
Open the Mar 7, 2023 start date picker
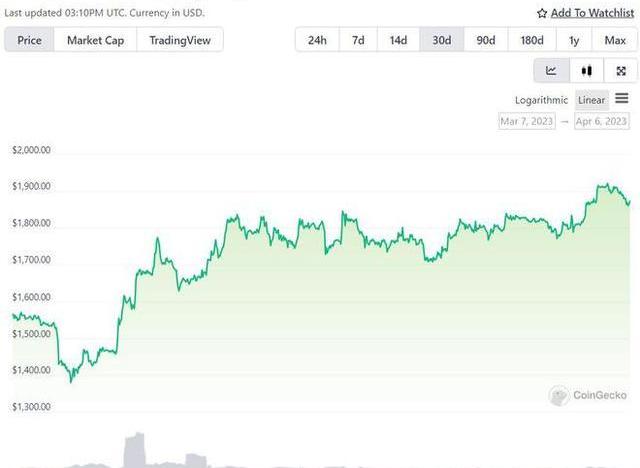[526, 121]
